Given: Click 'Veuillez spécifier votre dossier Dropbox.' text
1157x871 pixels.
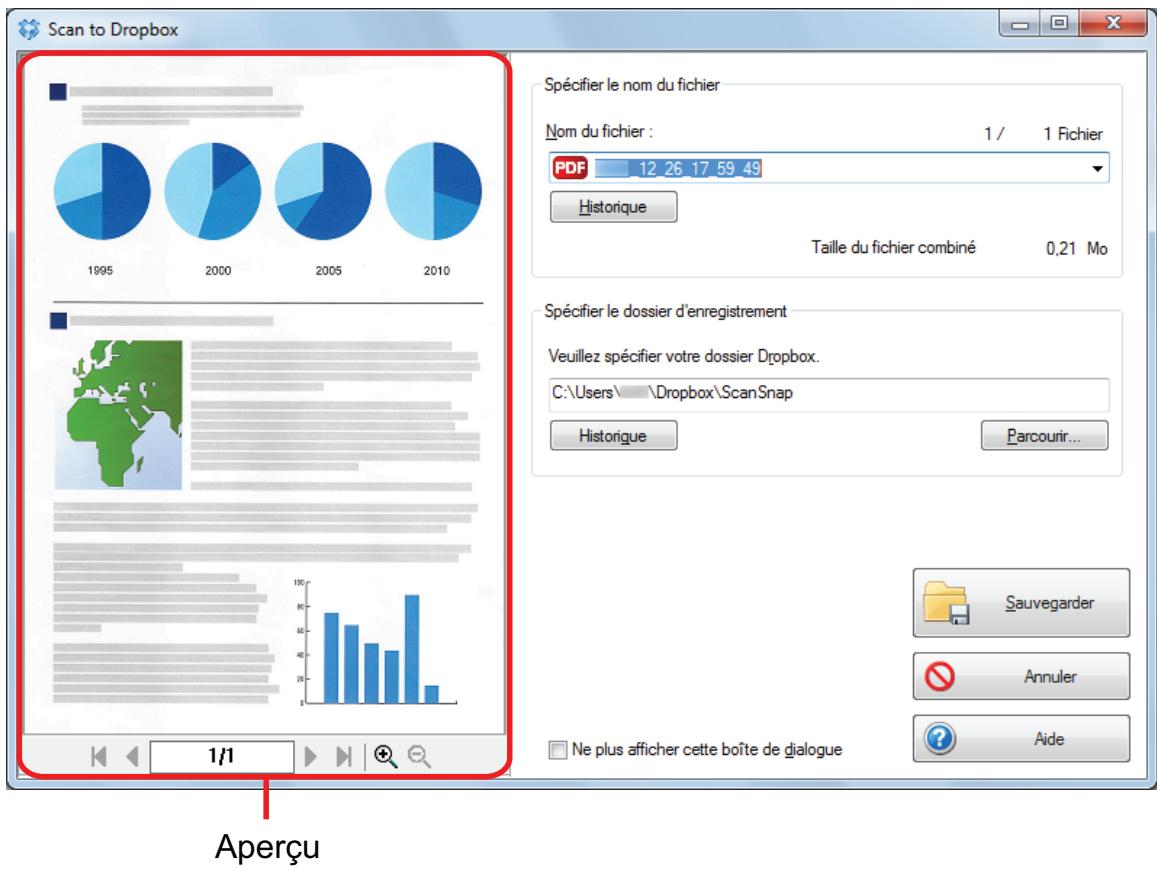Looking at the screenshot, I should [x=683, y=357].
